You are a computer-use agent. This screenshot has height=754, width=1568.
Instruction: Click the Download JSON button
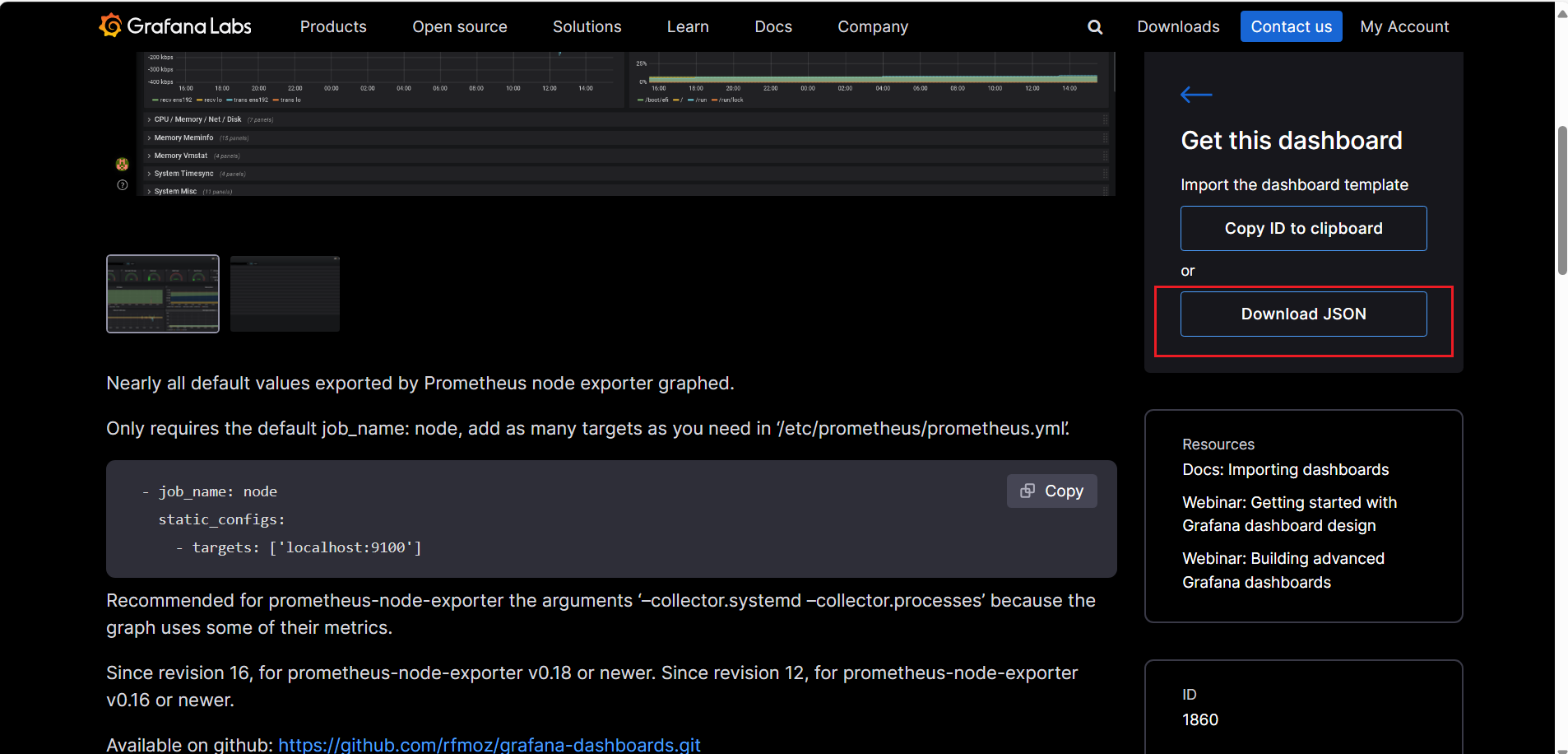coord(1303,314)
